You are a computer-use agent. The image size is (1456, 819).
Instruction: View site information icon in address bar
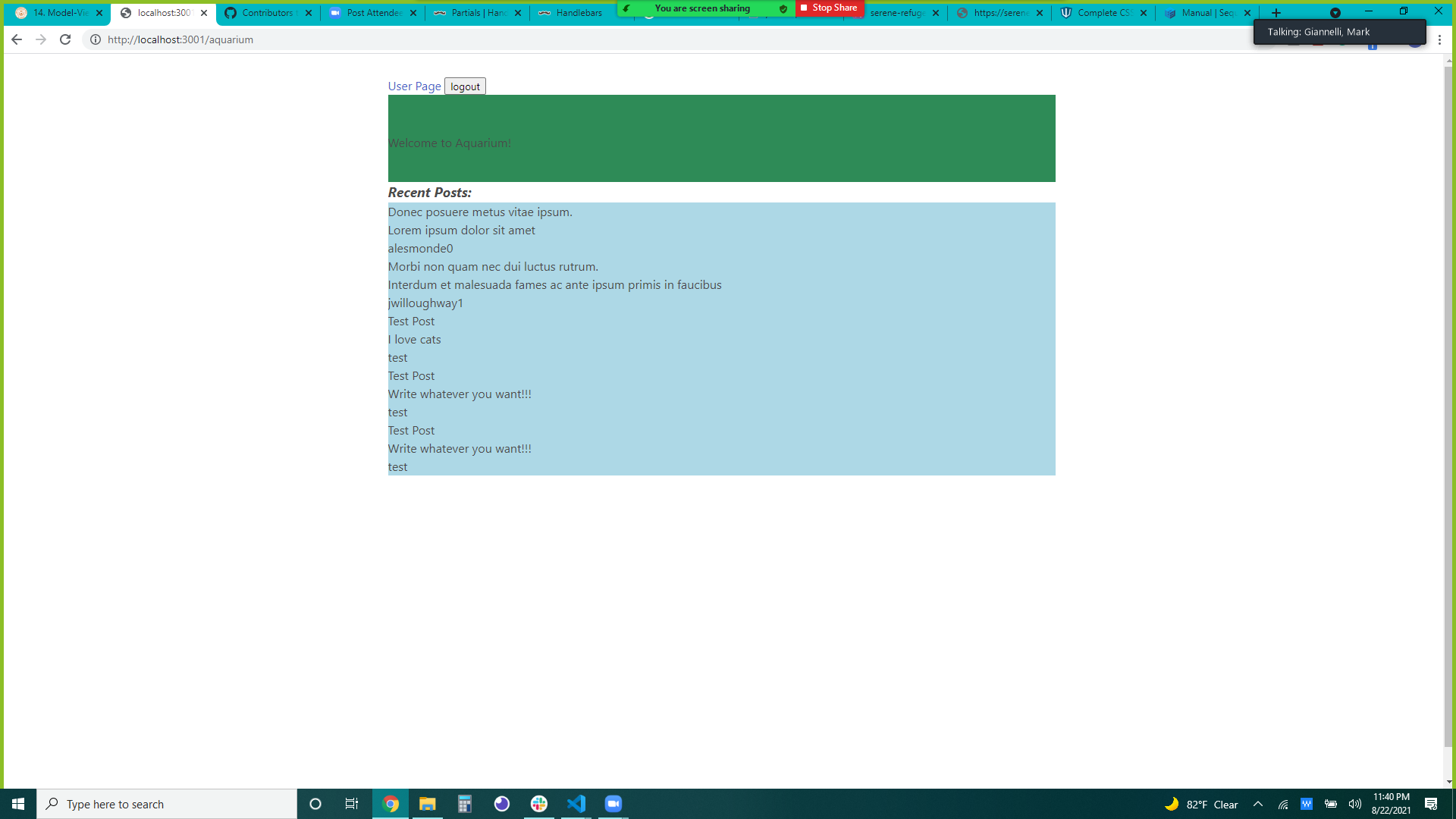(x=96, y=39)
